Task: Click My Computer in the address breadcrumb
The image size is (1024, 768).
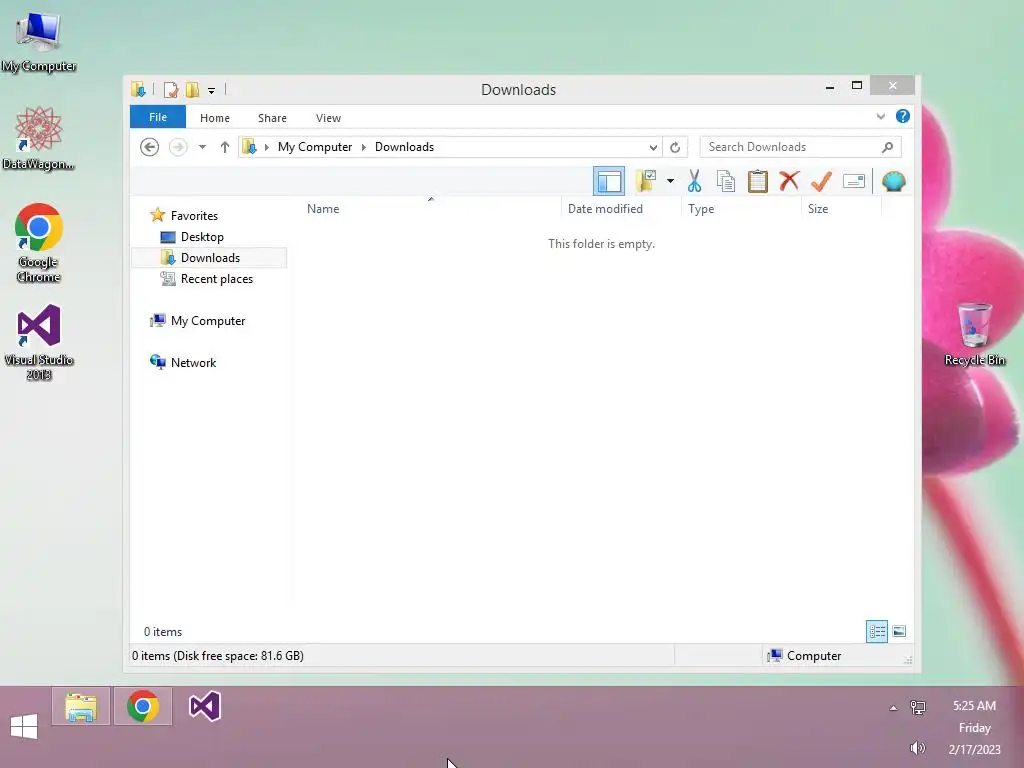Action: [315, 147]
